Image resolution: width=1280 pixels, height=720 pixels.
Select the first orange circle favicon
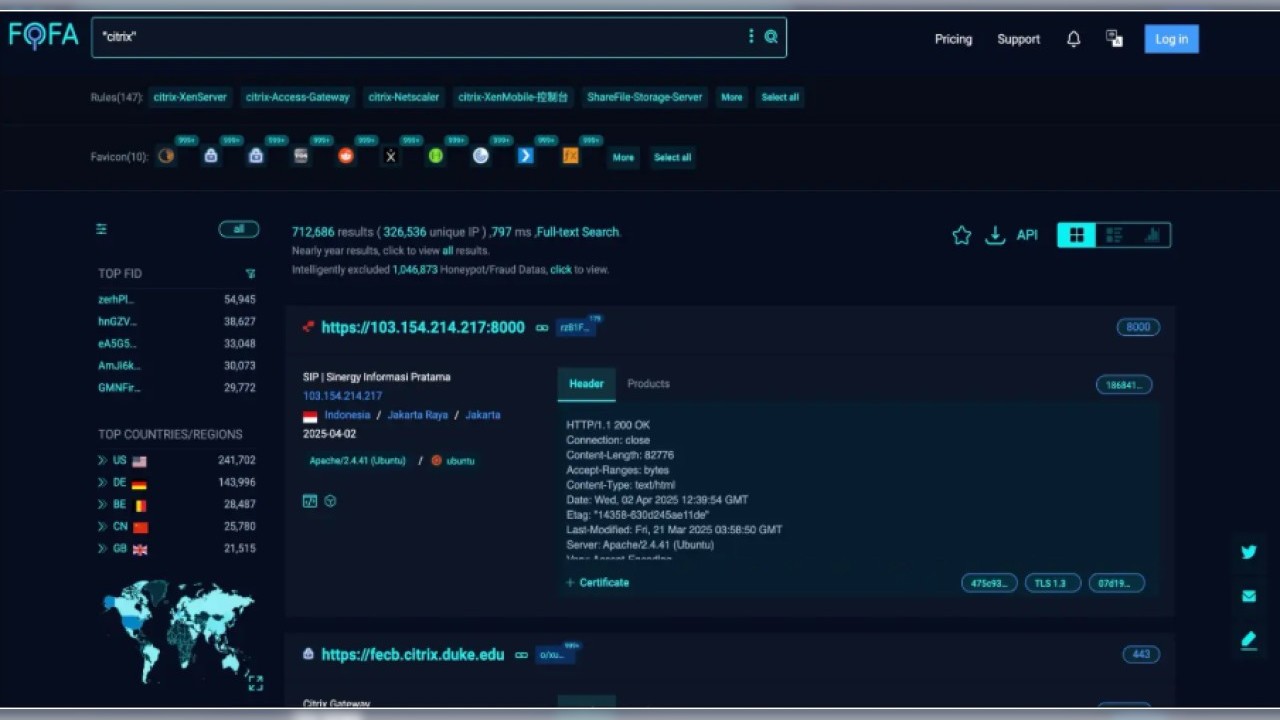tap(166, 156)
